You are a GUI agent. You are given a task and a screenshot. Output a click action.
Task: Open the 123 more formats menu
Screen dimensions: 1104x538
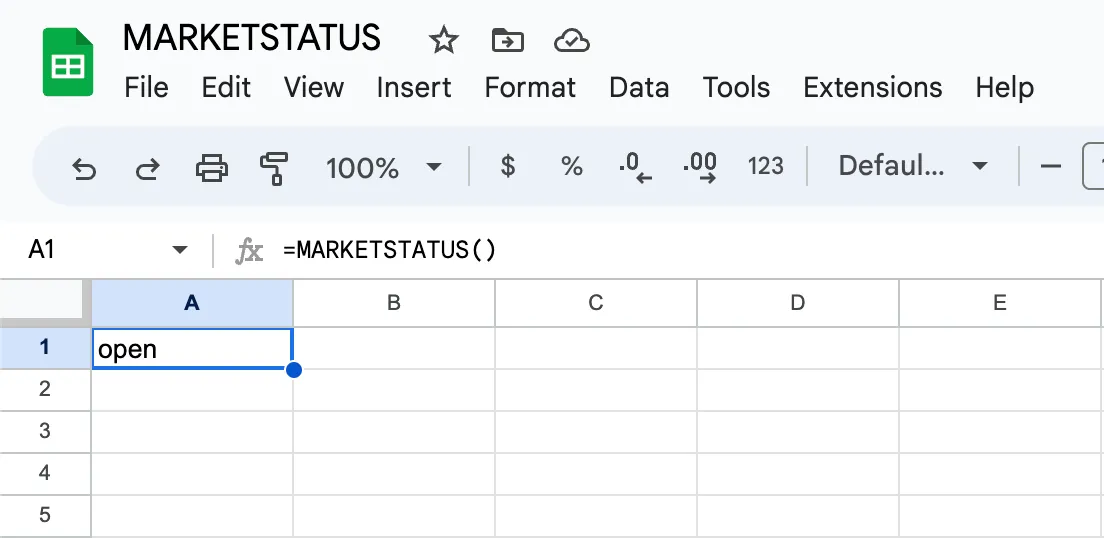click(765, 167)
